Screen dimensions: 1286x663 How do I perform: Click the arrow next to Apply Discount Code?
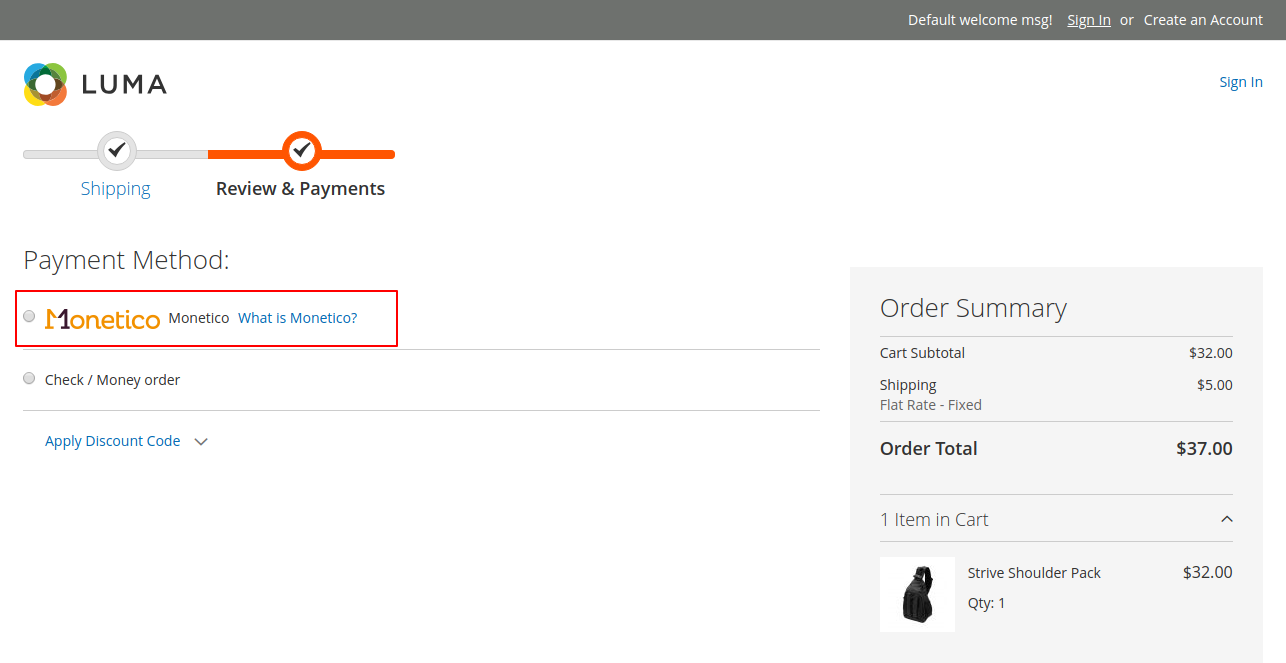tap(200, 441)
